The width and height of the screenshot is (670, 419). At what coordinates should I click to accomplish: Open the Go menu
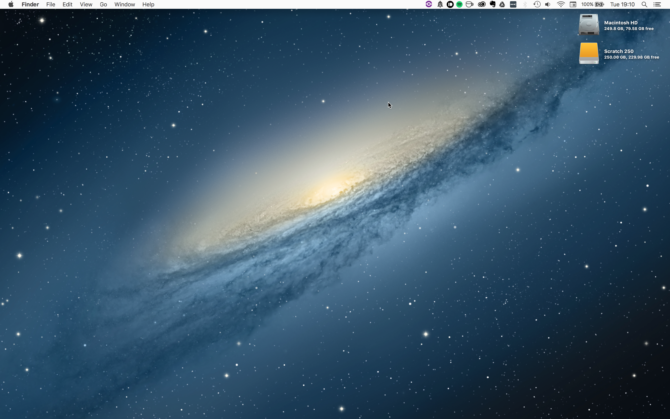pos(103,4)
